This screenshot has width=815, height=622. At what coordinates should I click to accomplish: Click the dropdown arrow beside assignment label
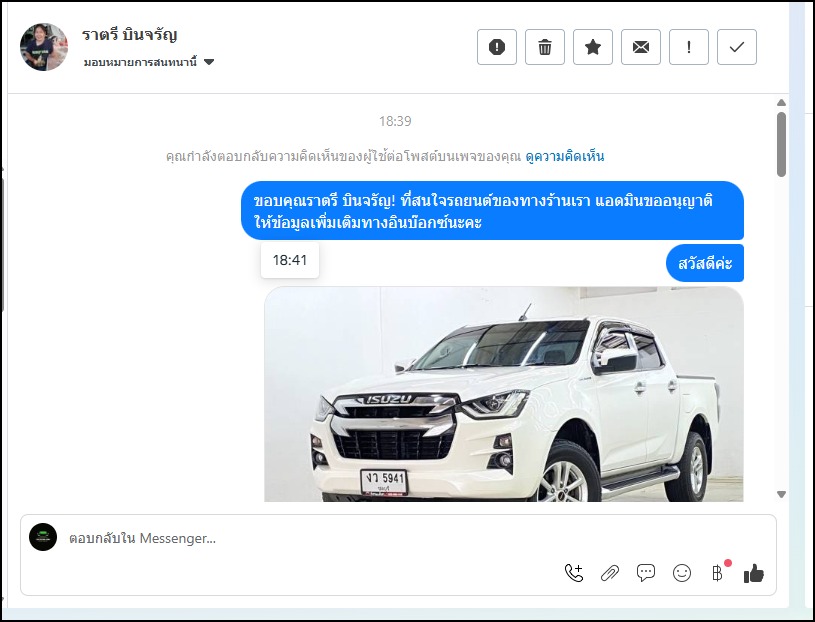tap(209, 62)
